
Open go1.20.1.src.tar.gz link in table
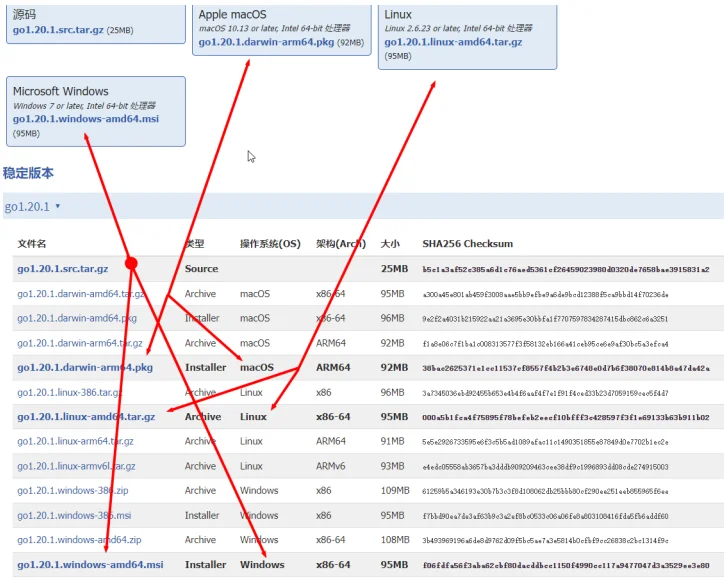click(63, 269)
